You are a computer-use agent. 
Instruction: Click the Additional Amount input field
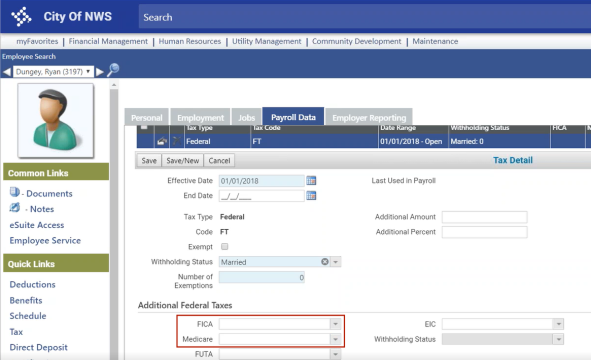click(x=484, y=217)
